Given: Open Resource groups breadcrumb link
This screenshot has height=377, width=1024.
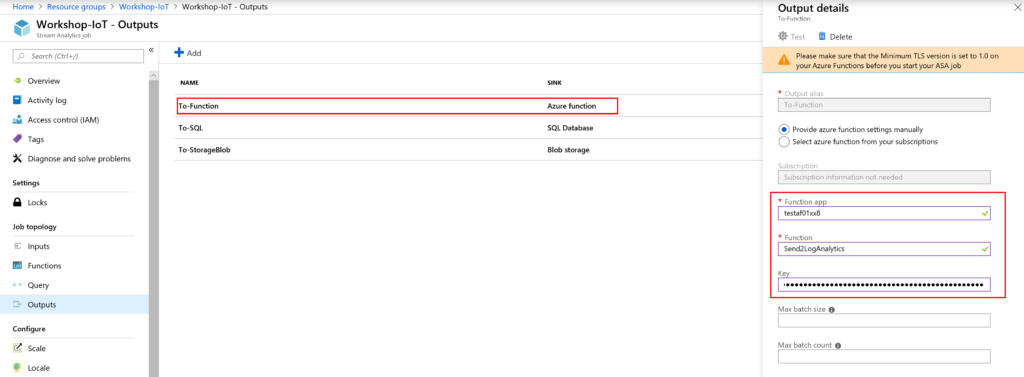Looking at the screenshot, I should (x=75, y=7).
